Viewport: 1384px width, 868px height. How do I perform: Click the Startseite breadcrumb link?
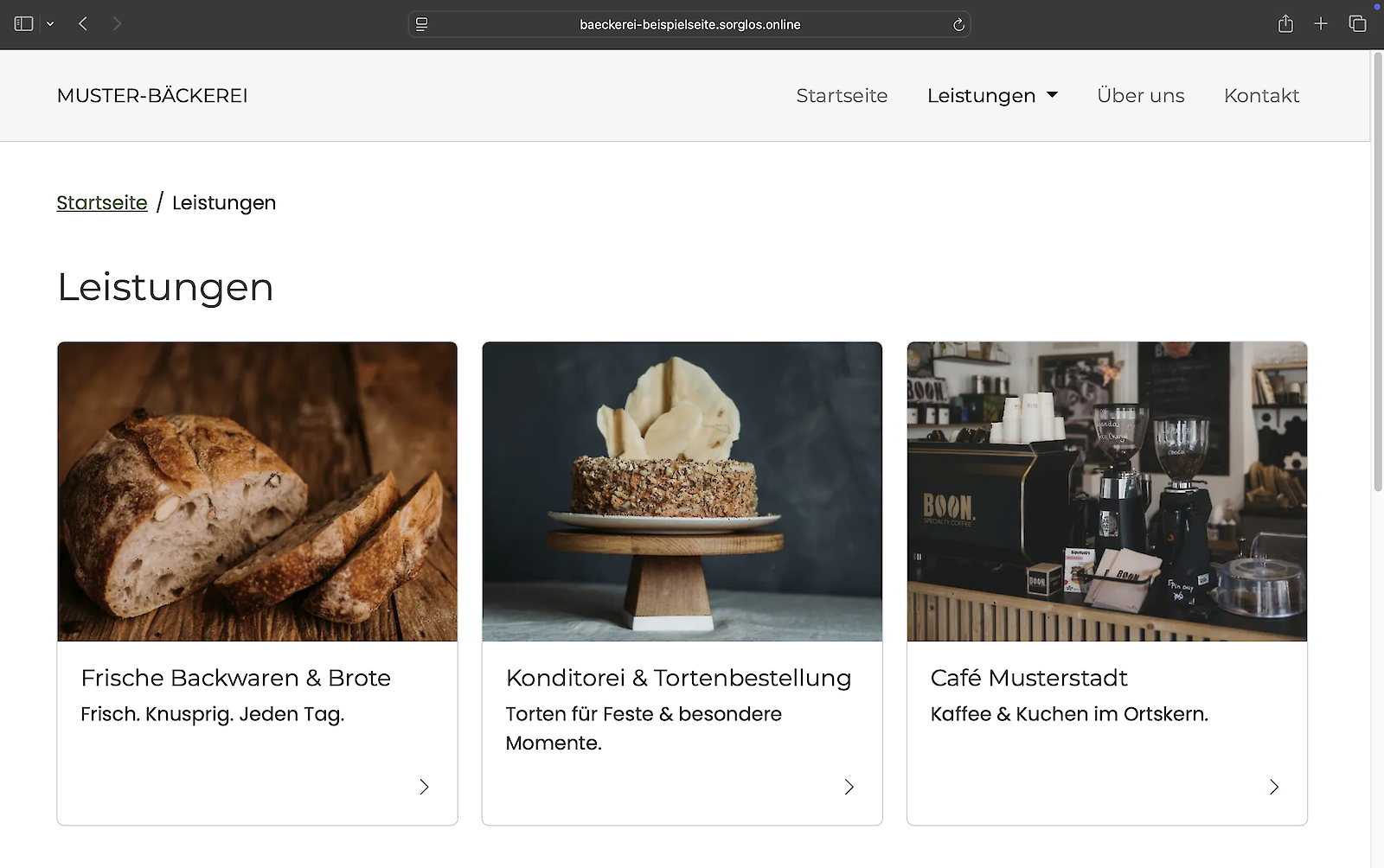(102, 203)
